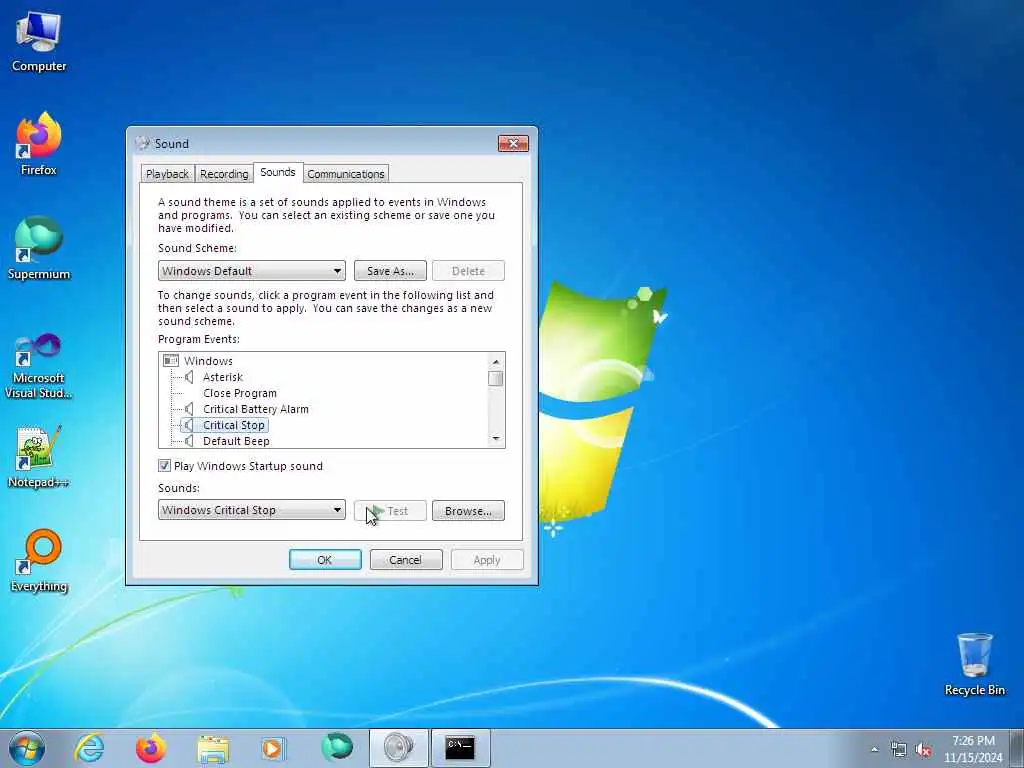Select the Critical Stop event
1024x768 pixels.
(234, 425)
